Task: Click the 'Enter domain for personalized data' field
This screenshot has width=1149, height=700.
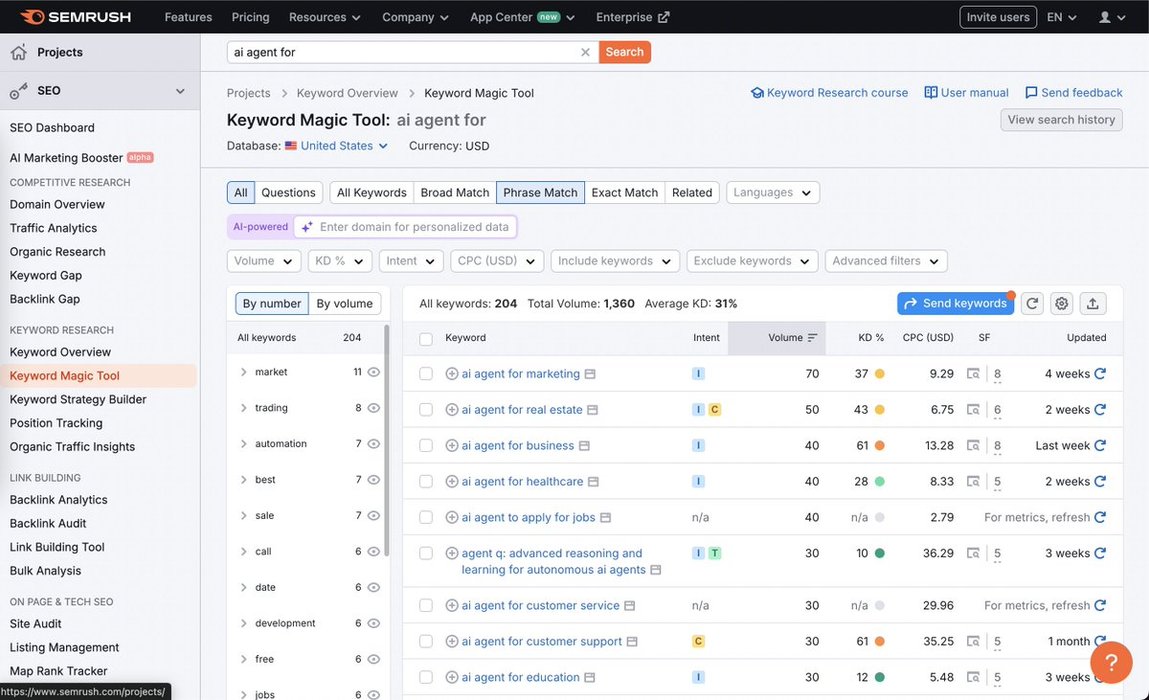Action: click(405, 227)
